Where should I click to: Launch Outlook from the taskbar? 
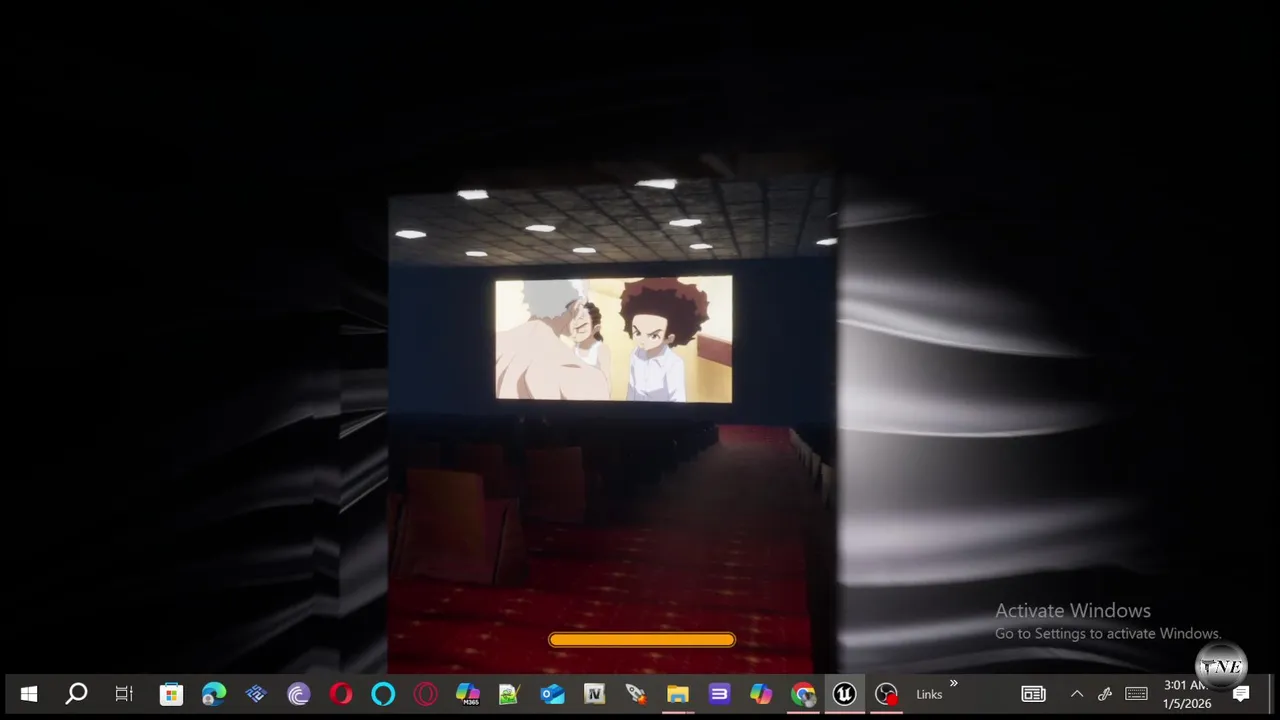tap(553, 694)
